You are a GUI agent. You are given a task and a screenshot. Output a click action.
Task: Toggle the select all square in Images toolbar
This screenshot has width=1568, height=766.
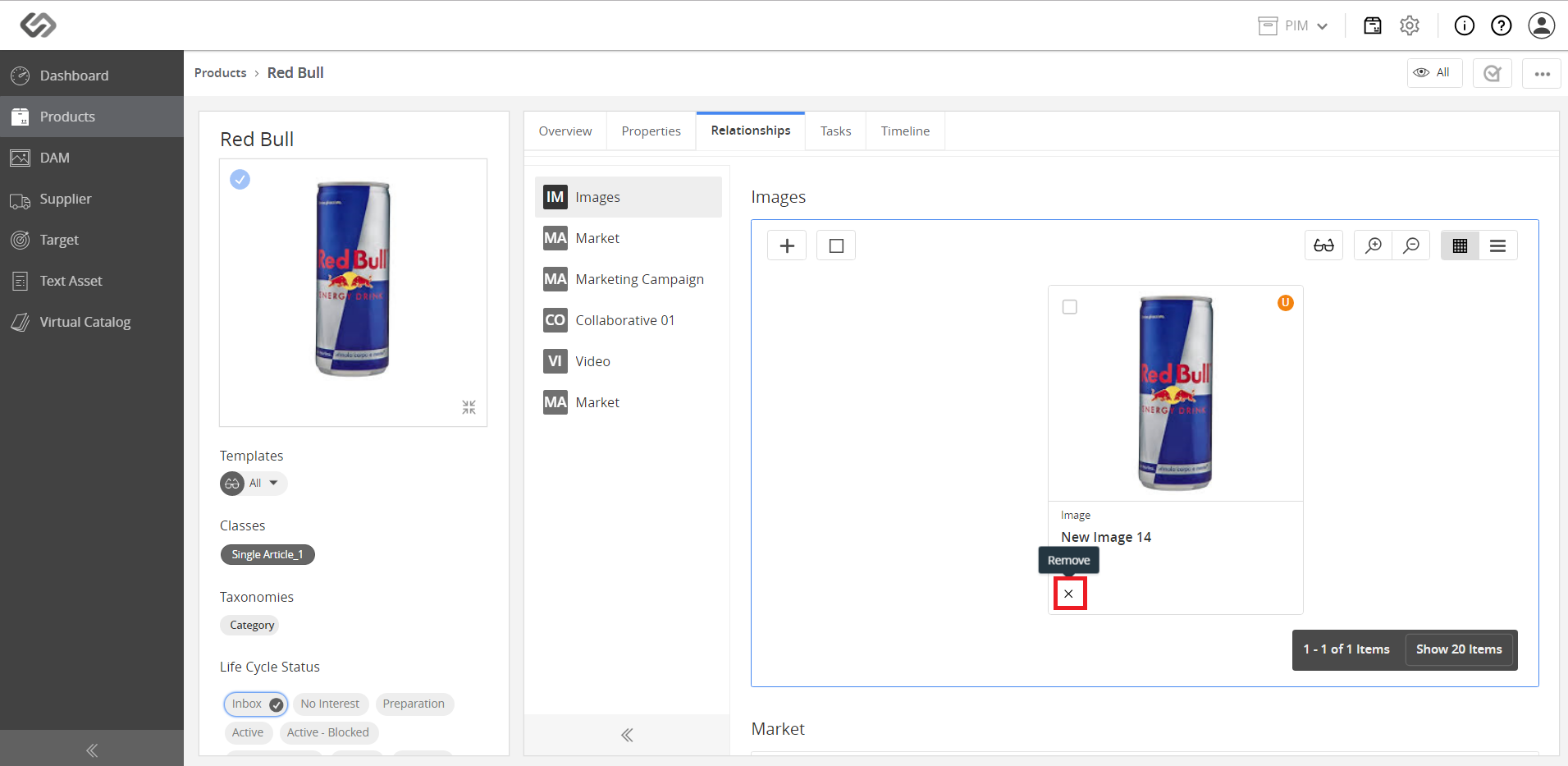pos(836,245)
